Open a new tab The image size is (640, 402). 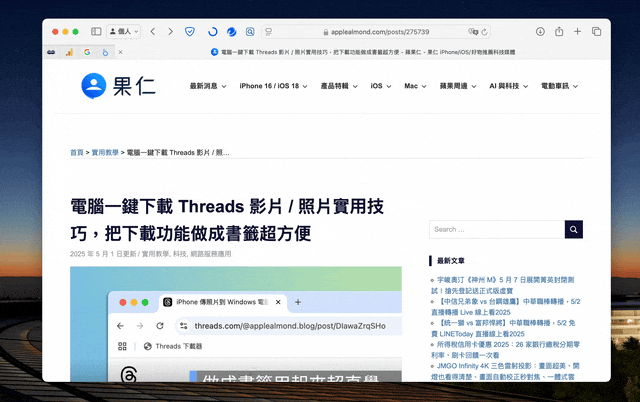coord(577,31)
